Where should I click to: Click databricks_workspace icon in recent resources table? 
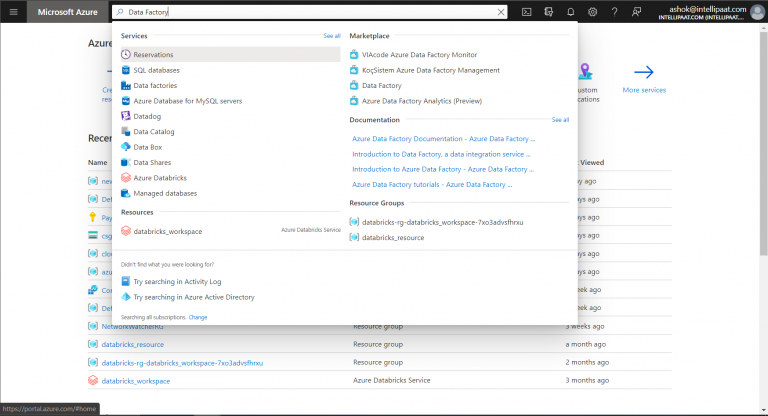pos(93,380)
